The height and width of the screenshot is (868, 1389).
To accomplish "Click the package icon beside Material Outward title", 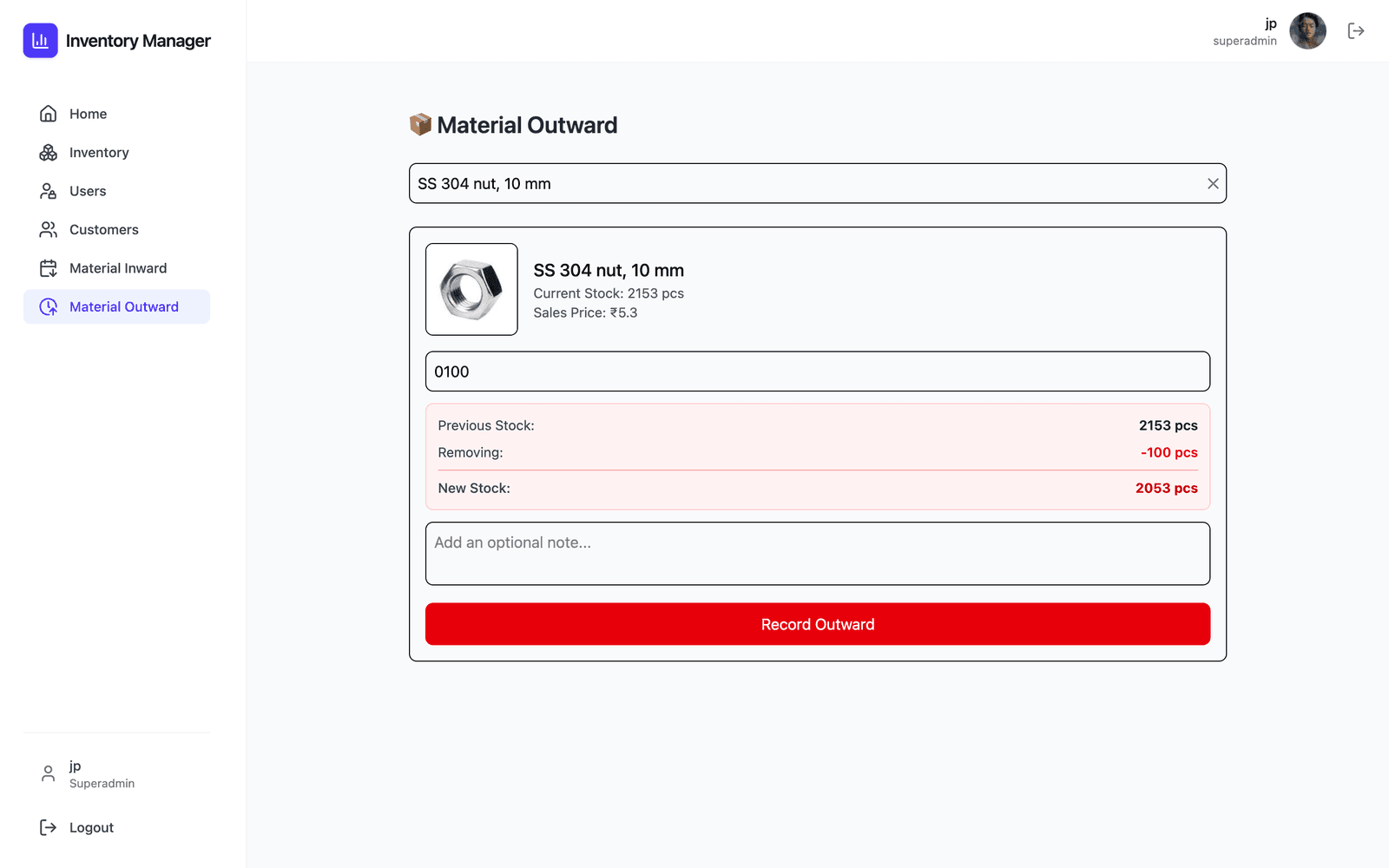I will point(420,125).
